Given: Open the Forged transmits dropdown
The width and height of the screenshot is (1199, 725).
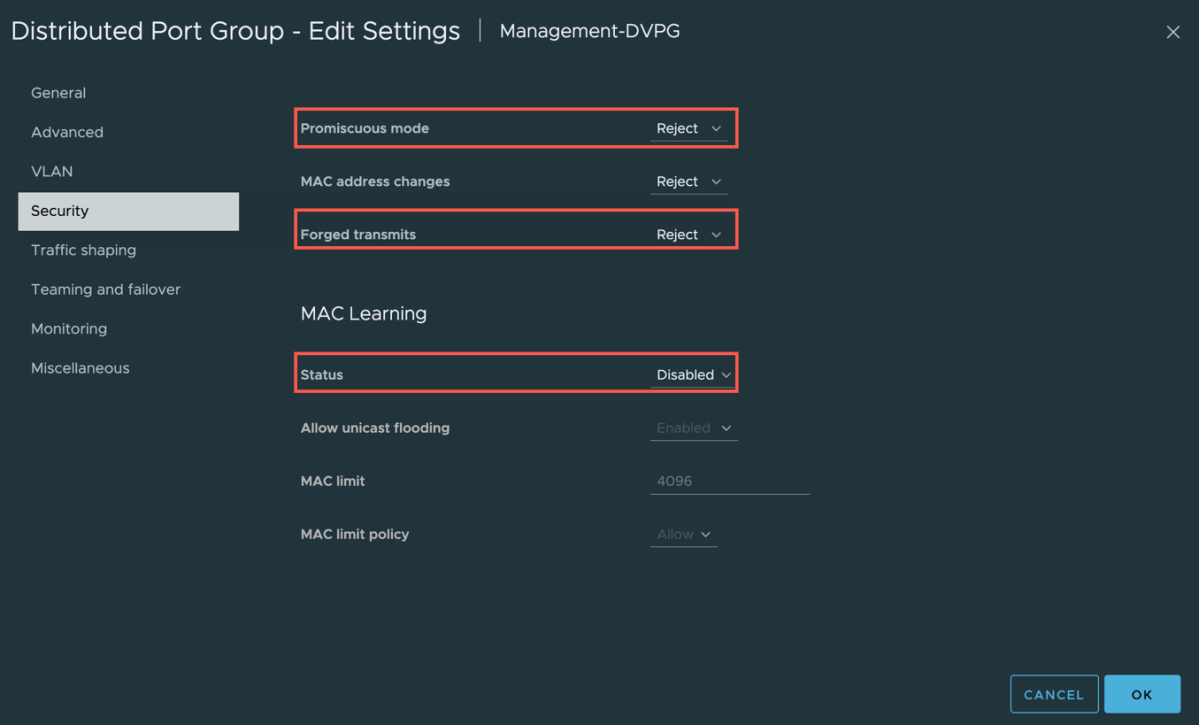Looking at the screenshot, I should (x=688, y=235).
